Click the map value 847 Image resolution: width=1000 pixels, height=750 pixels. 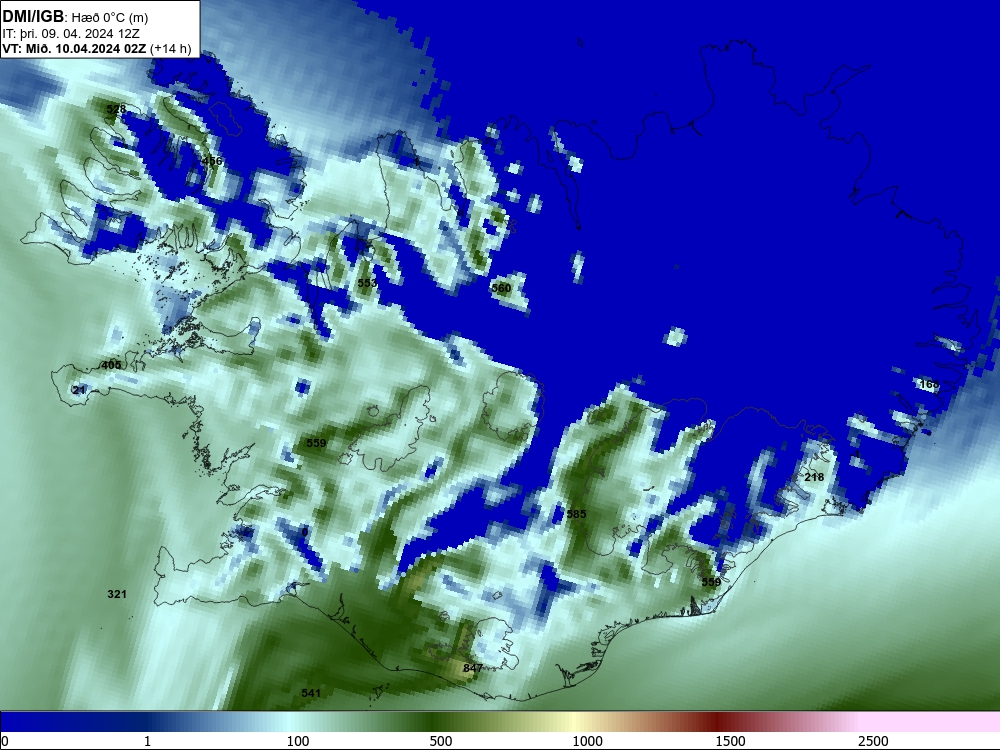pos(473,668)
